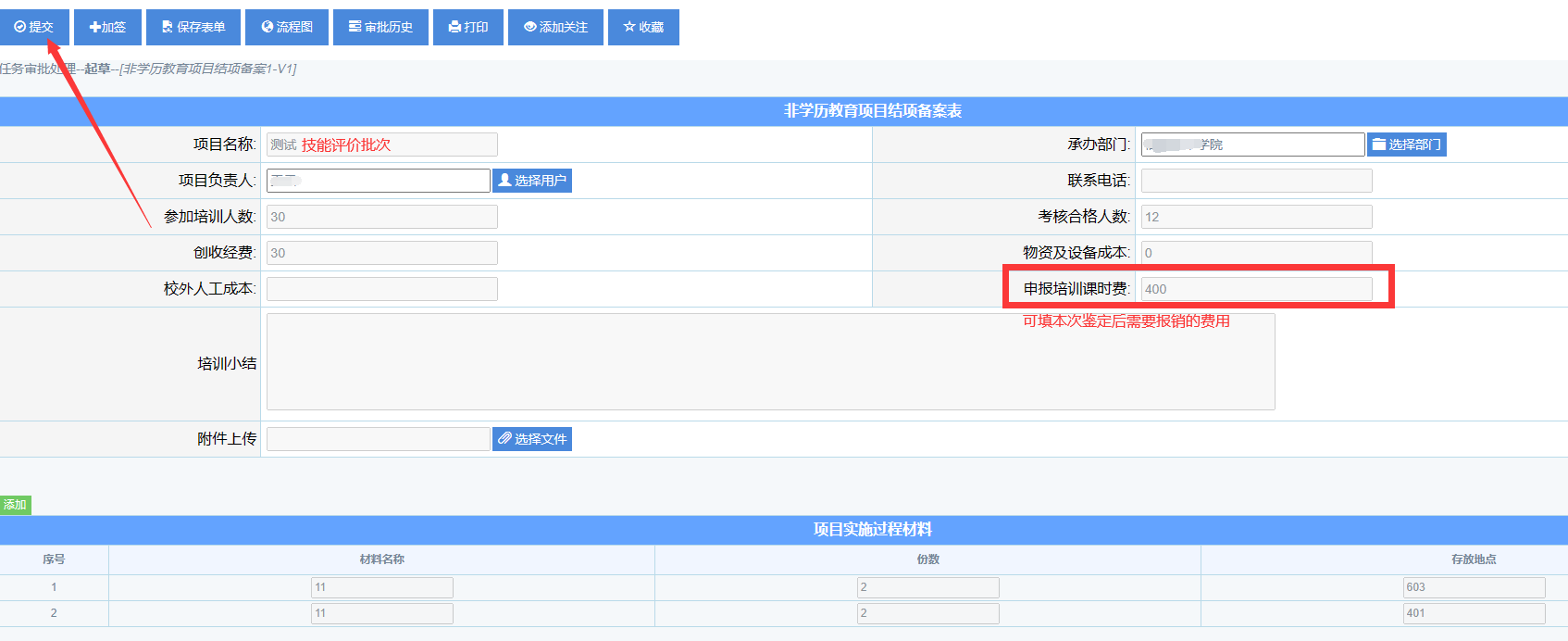
Task: Click the 联系电话 input field
Action: click(1256, 181)
